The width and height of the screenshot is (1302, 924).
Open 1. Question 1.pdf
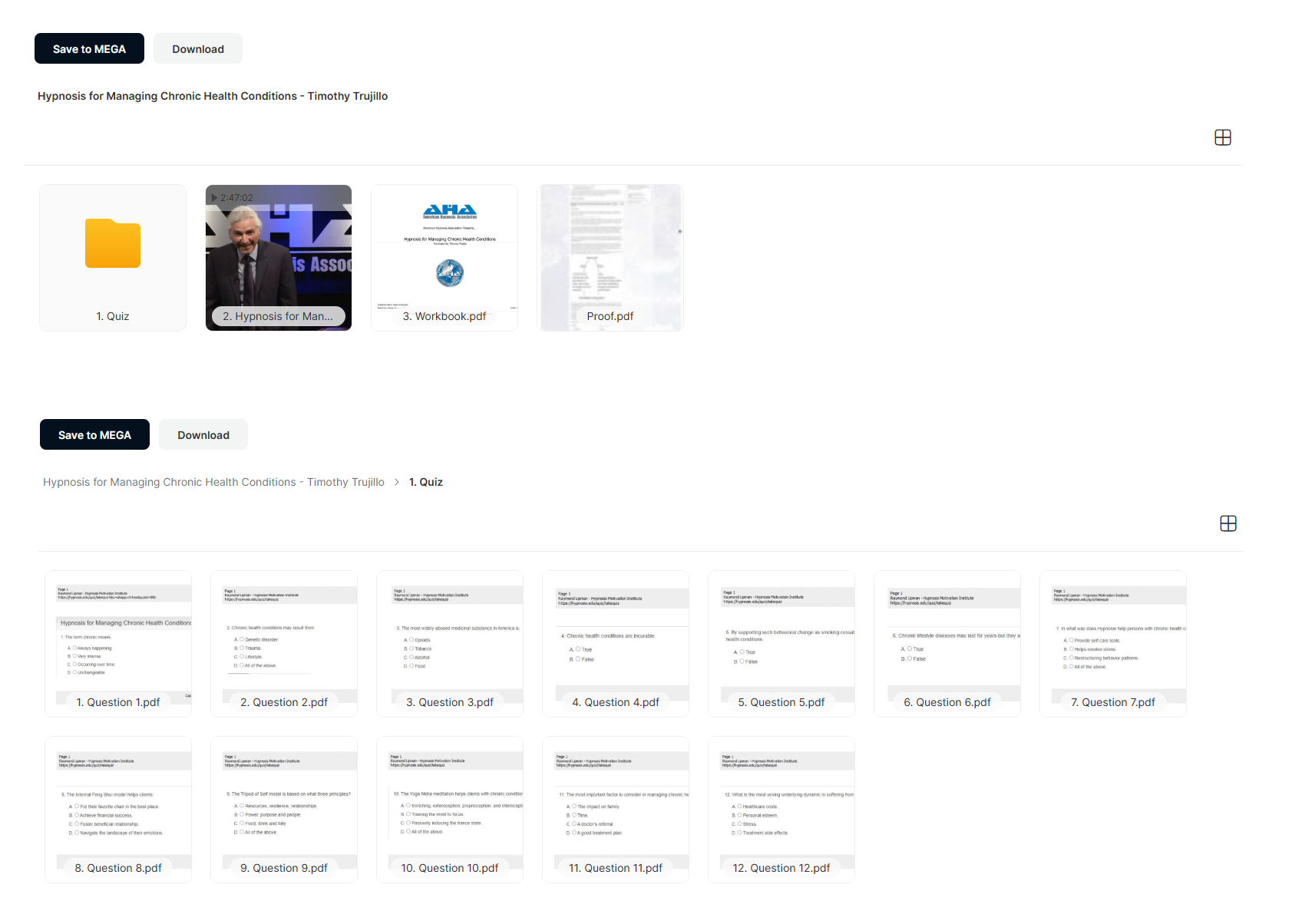(118, 644)
